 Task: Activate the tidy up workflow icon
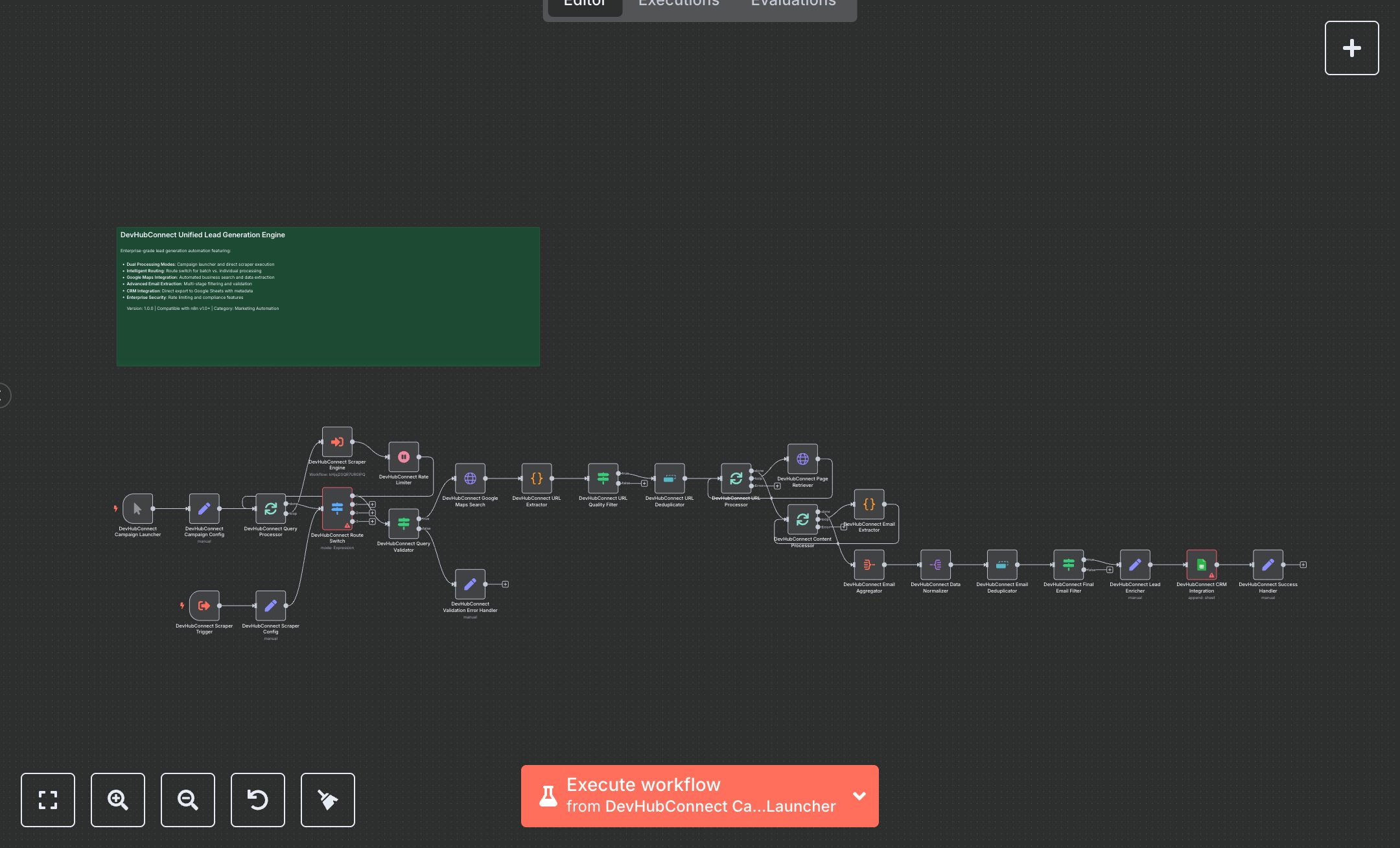point(327,800)
